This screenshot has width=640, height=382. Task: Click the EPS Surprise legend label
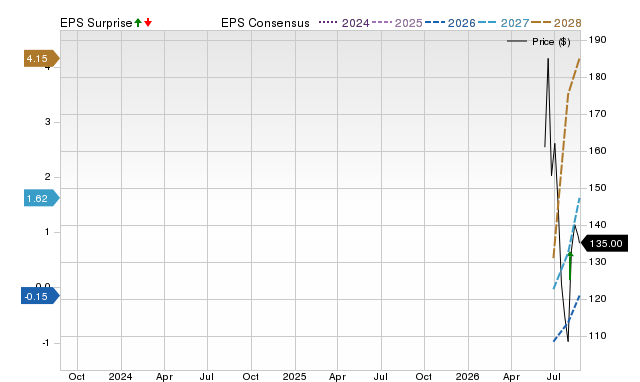coord(96,23)
